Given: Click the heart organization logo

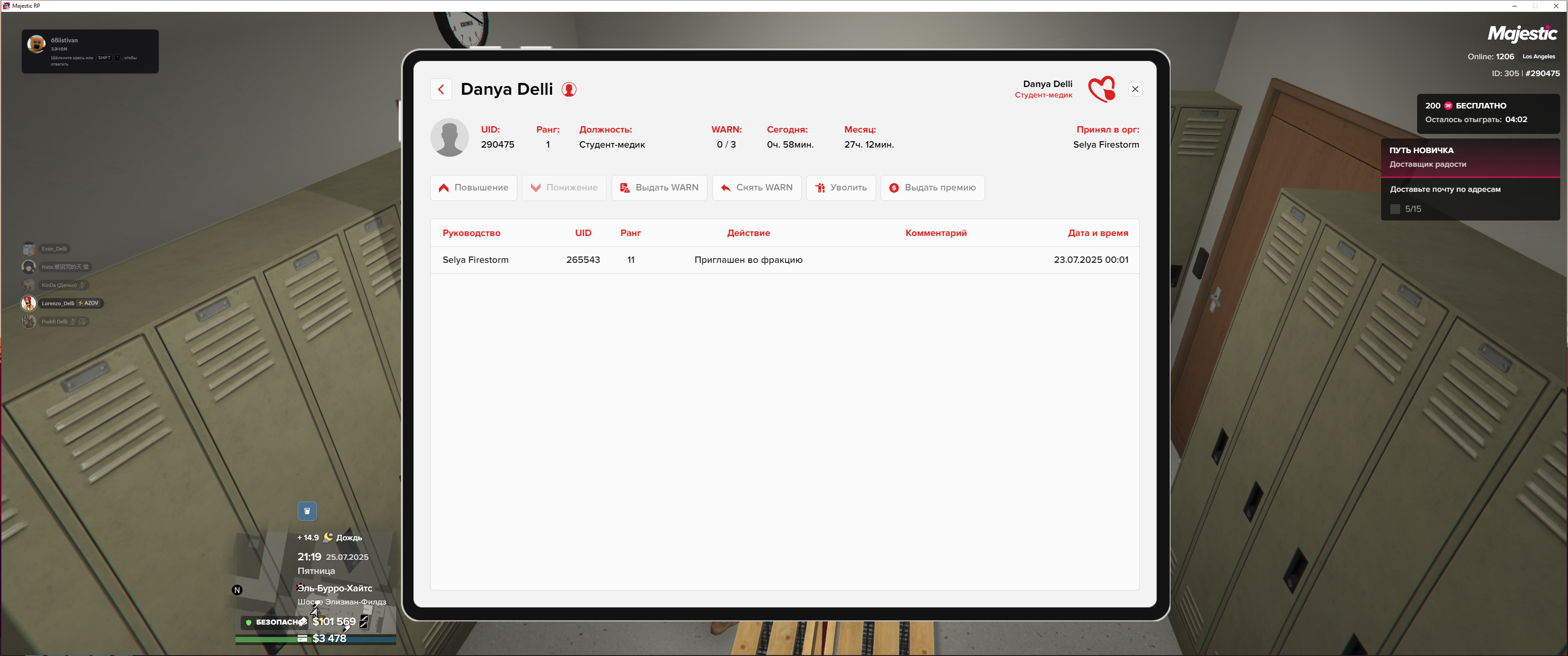Looking at the screenshot, I should [x=1102, y=89].
